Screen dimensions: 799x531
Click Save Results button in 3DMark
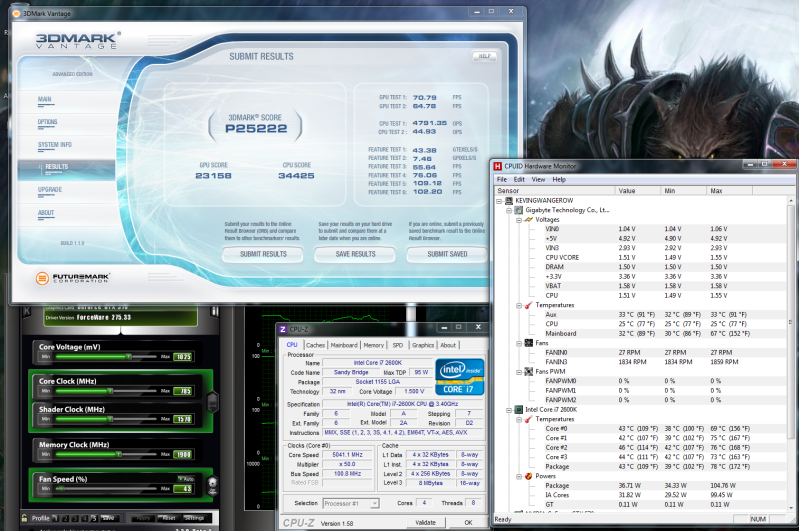pos(355,254)
